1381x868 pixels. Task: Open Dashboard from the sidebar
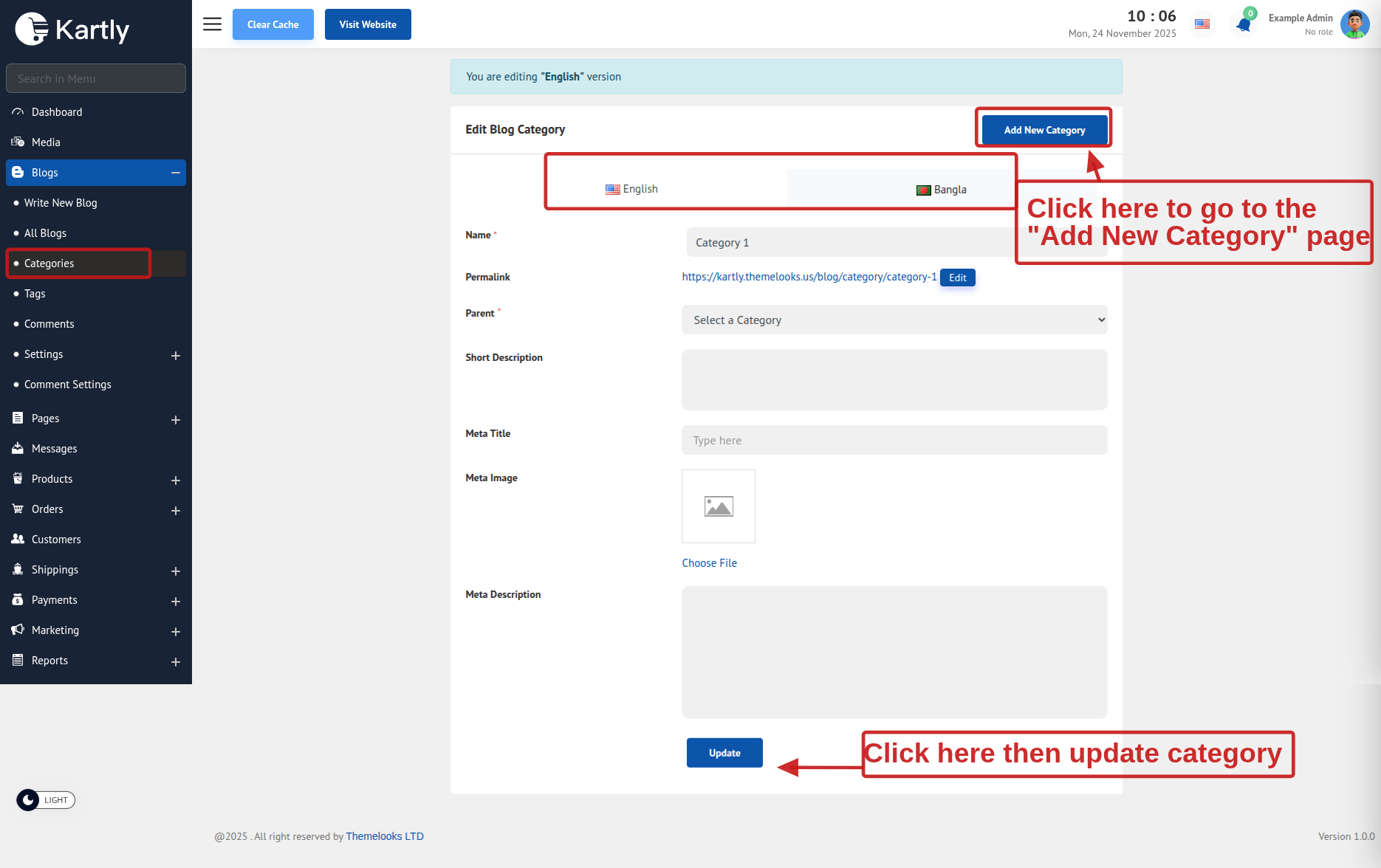click(x=57, y=112)
